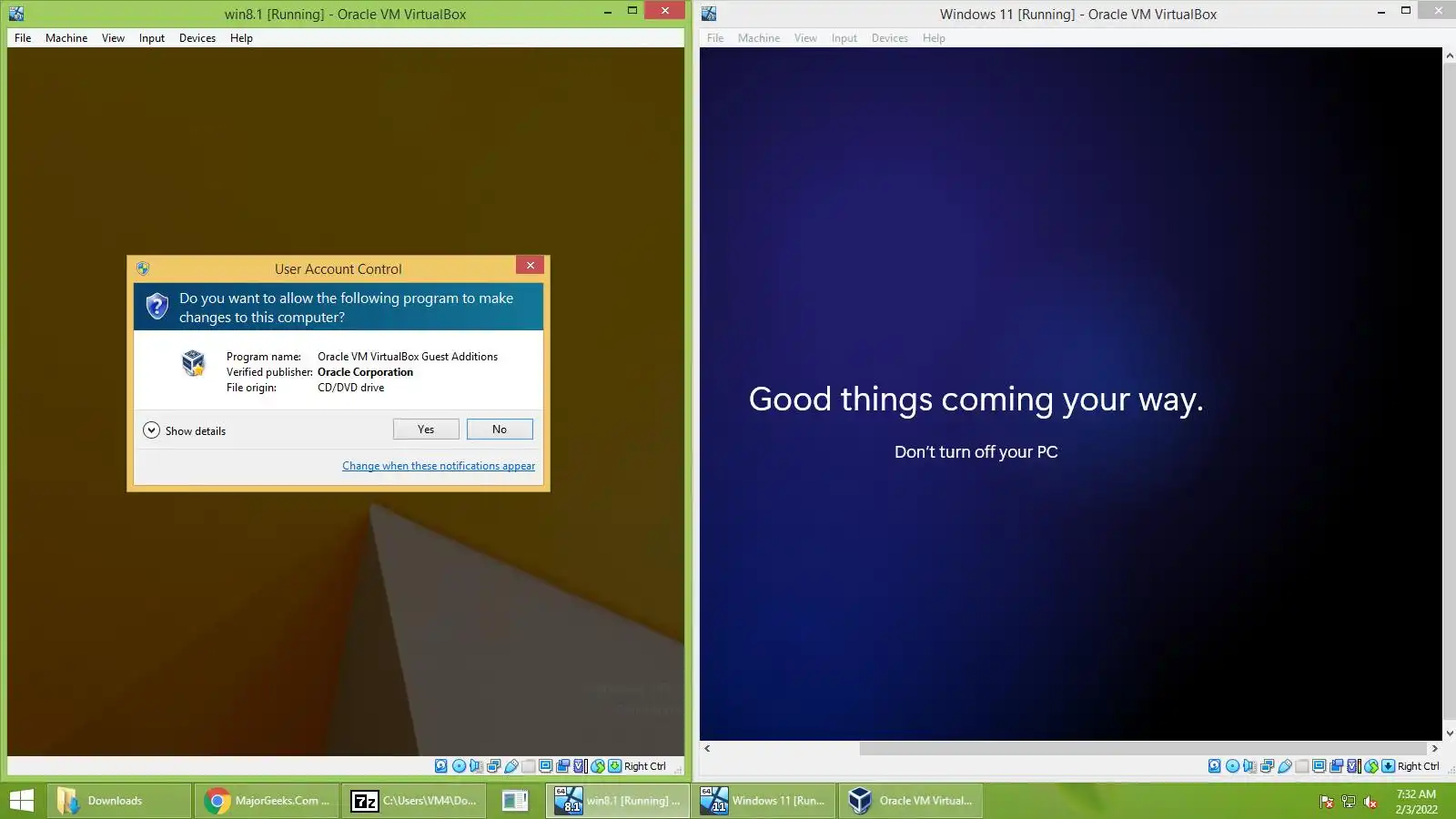Click USB indicator in win8.1 status bar
1456x819 pixels.
(511, 766)
